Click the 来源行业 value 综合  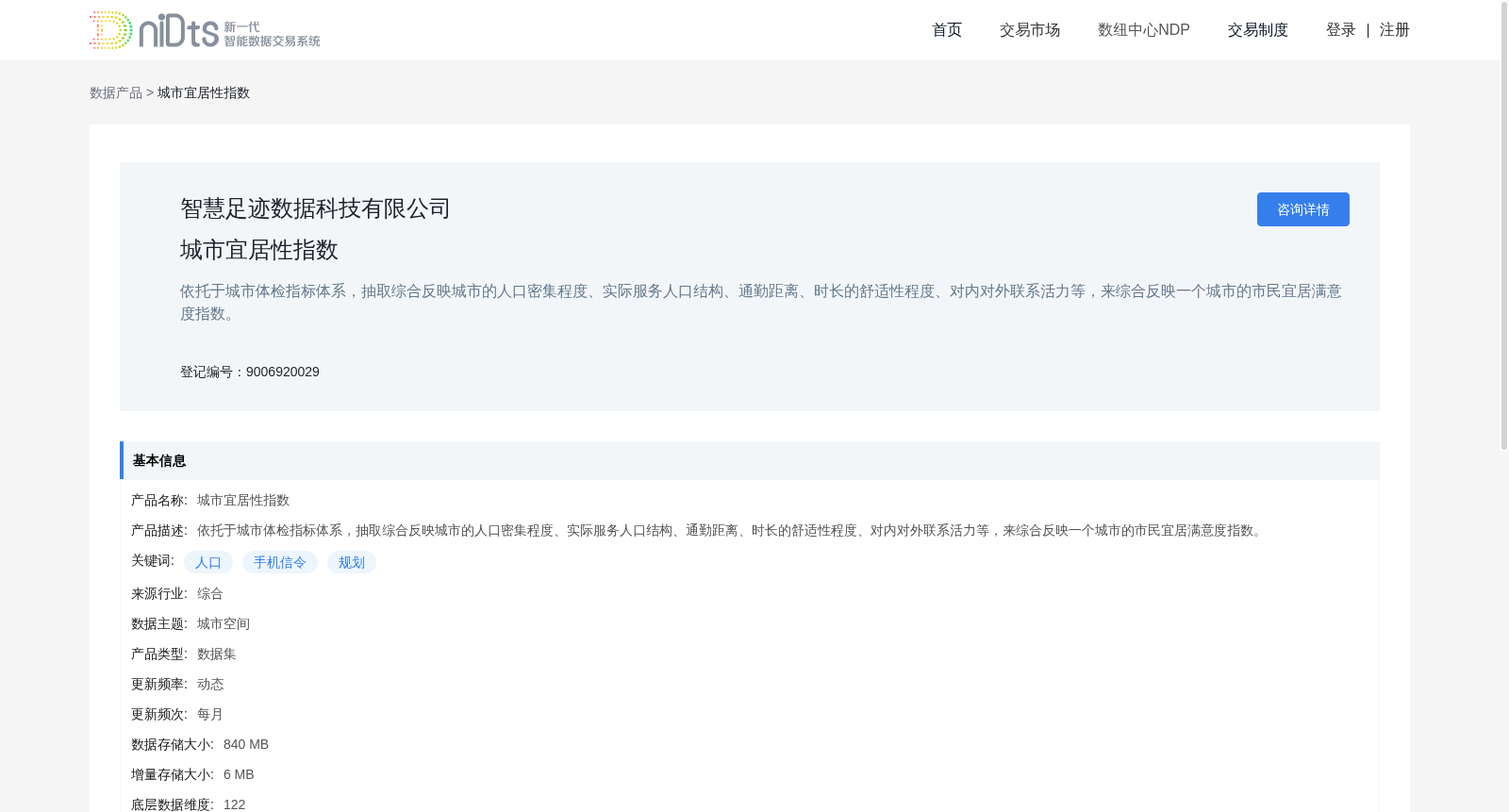(x=210, y=593)
